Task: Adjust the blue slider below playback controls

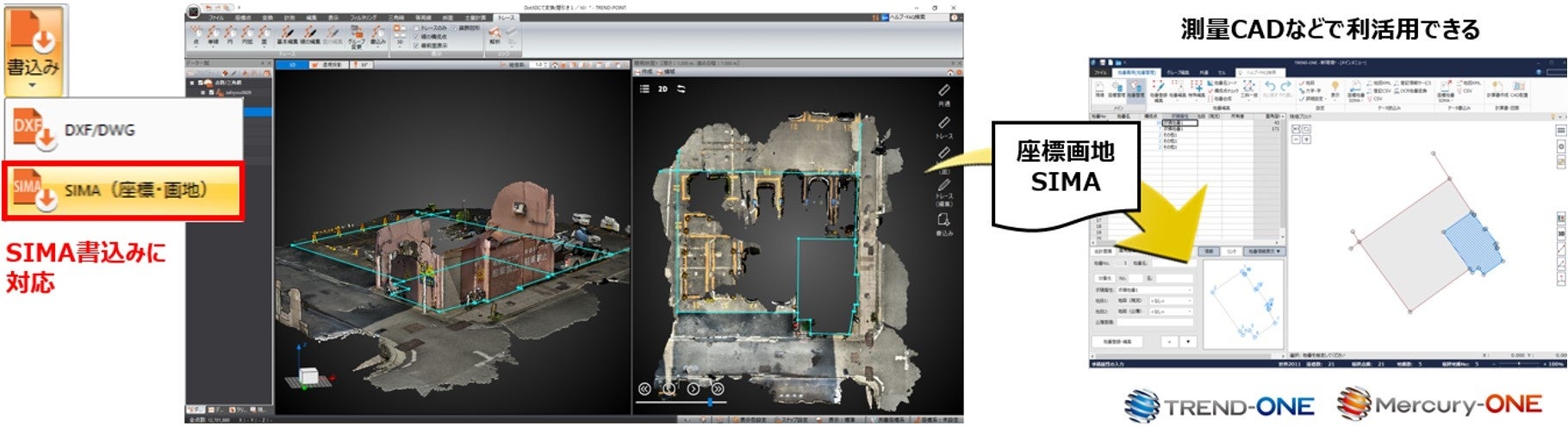Action: 710,402
